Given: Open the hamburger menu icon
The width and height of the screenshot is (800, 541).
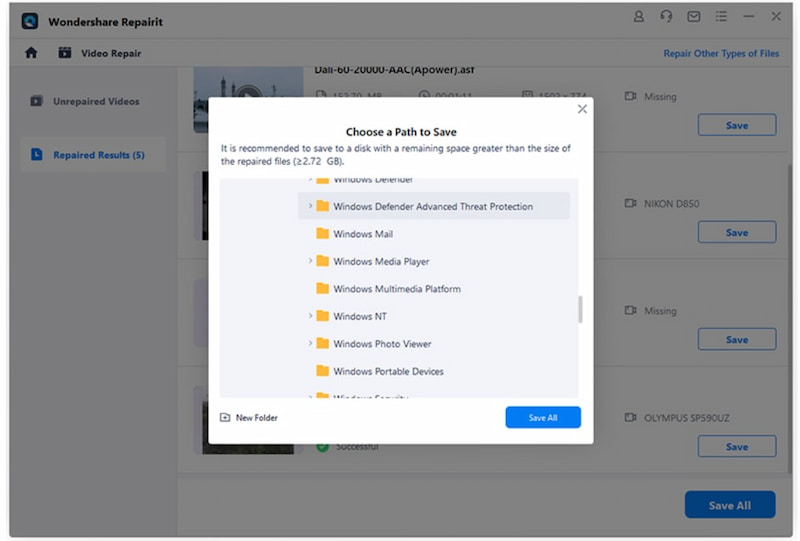Looking at the screenshot, I should [722, 17].
